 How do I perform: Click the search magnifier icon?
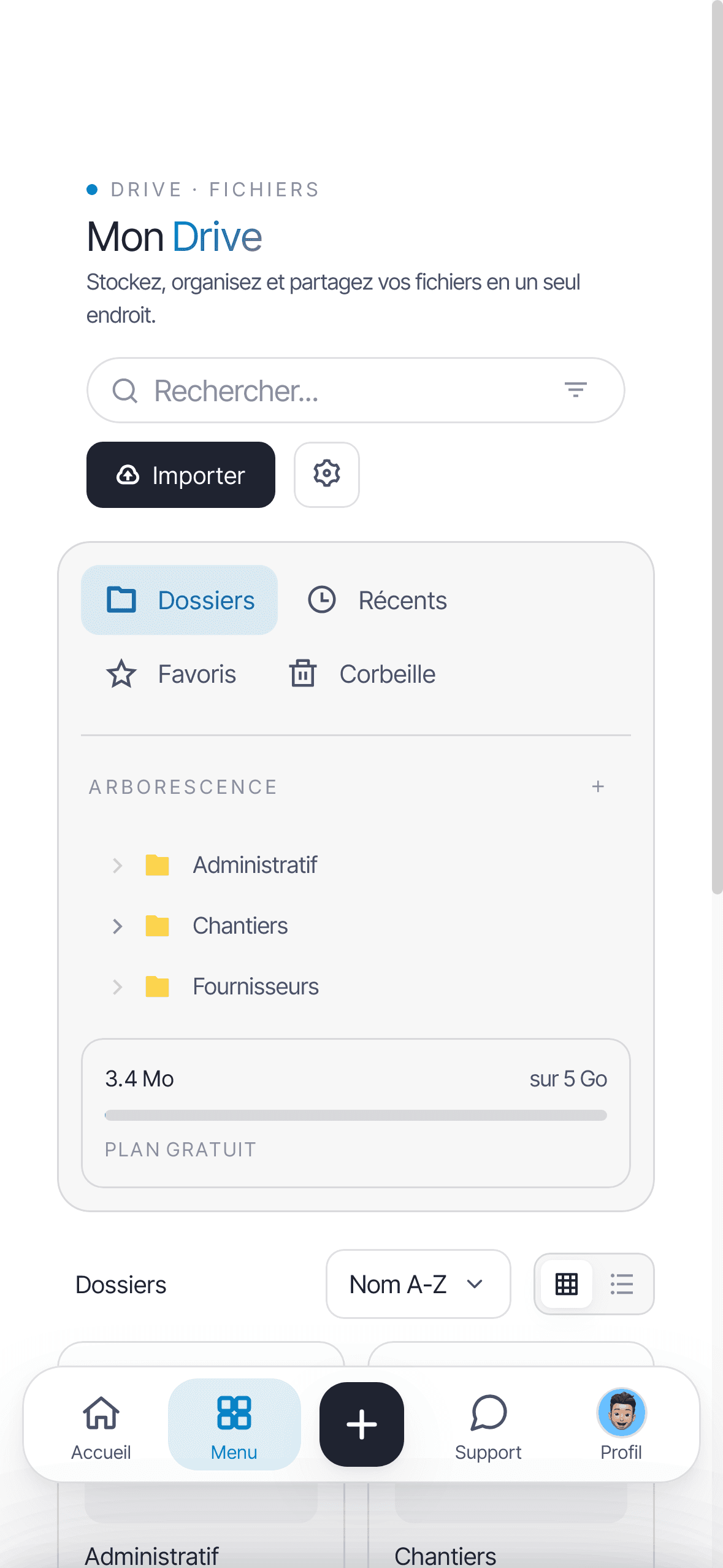(x=125, y=390)
